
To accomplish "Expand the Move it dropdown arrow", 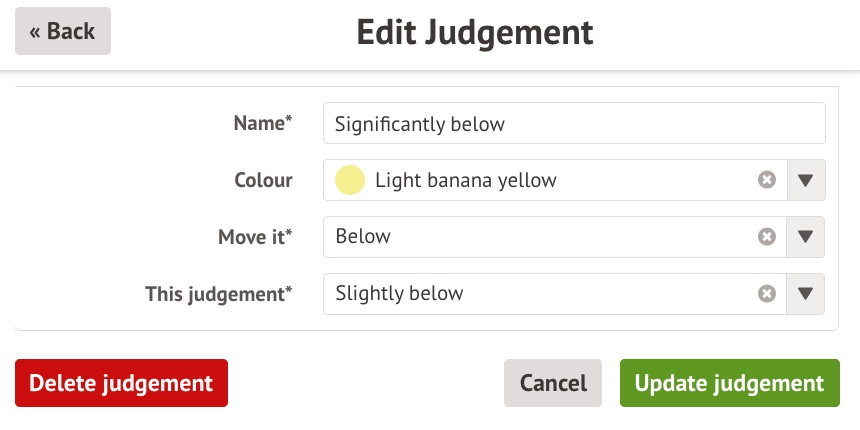I will 806,238.
